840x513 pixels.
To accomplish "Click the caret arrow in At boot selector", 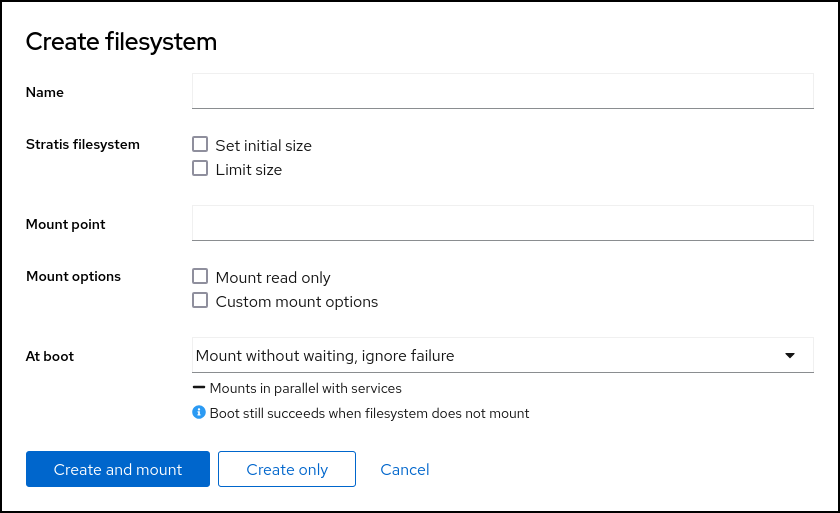I will [789, 355].
